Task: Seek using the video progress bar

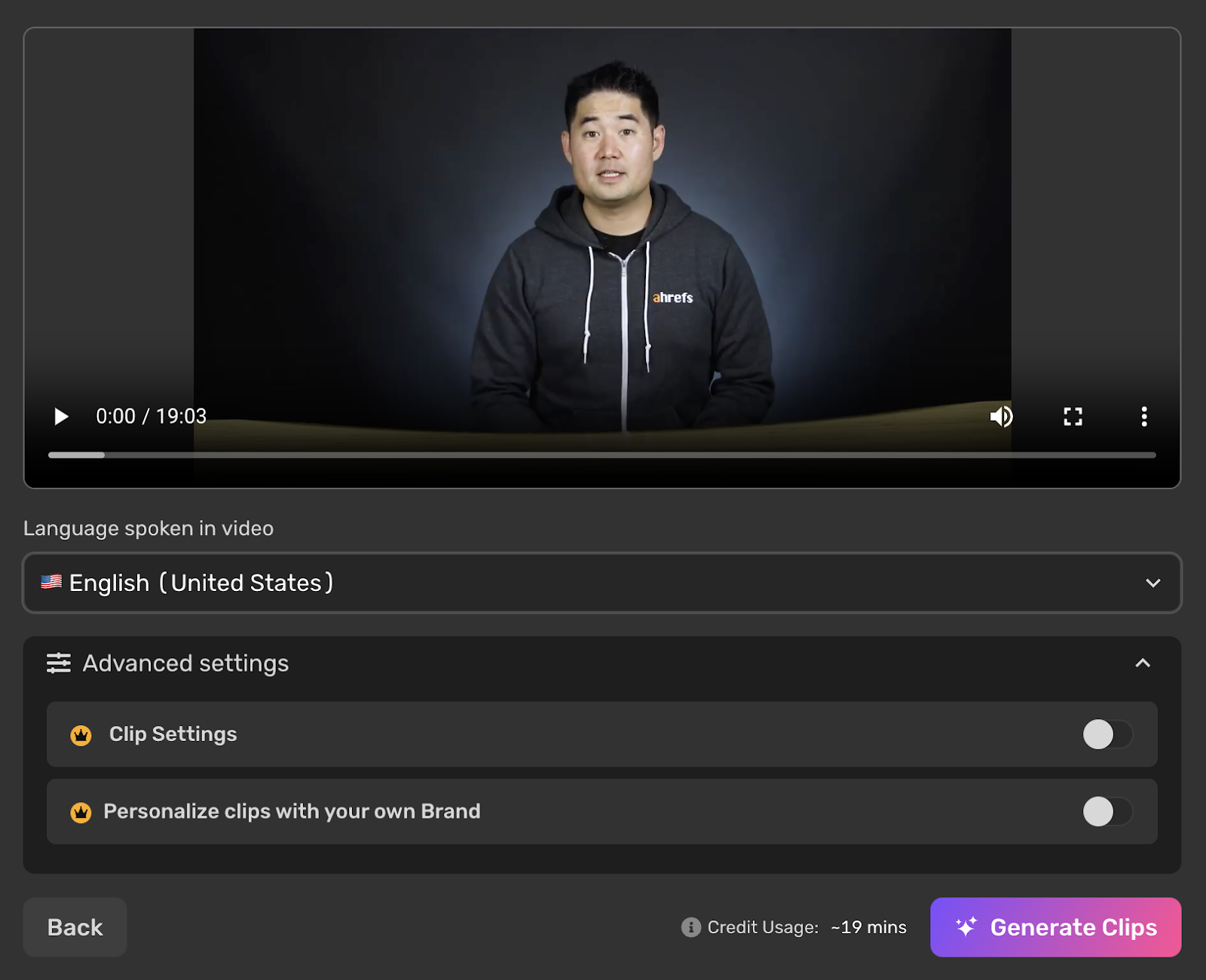Action: [x=601, y=455]
